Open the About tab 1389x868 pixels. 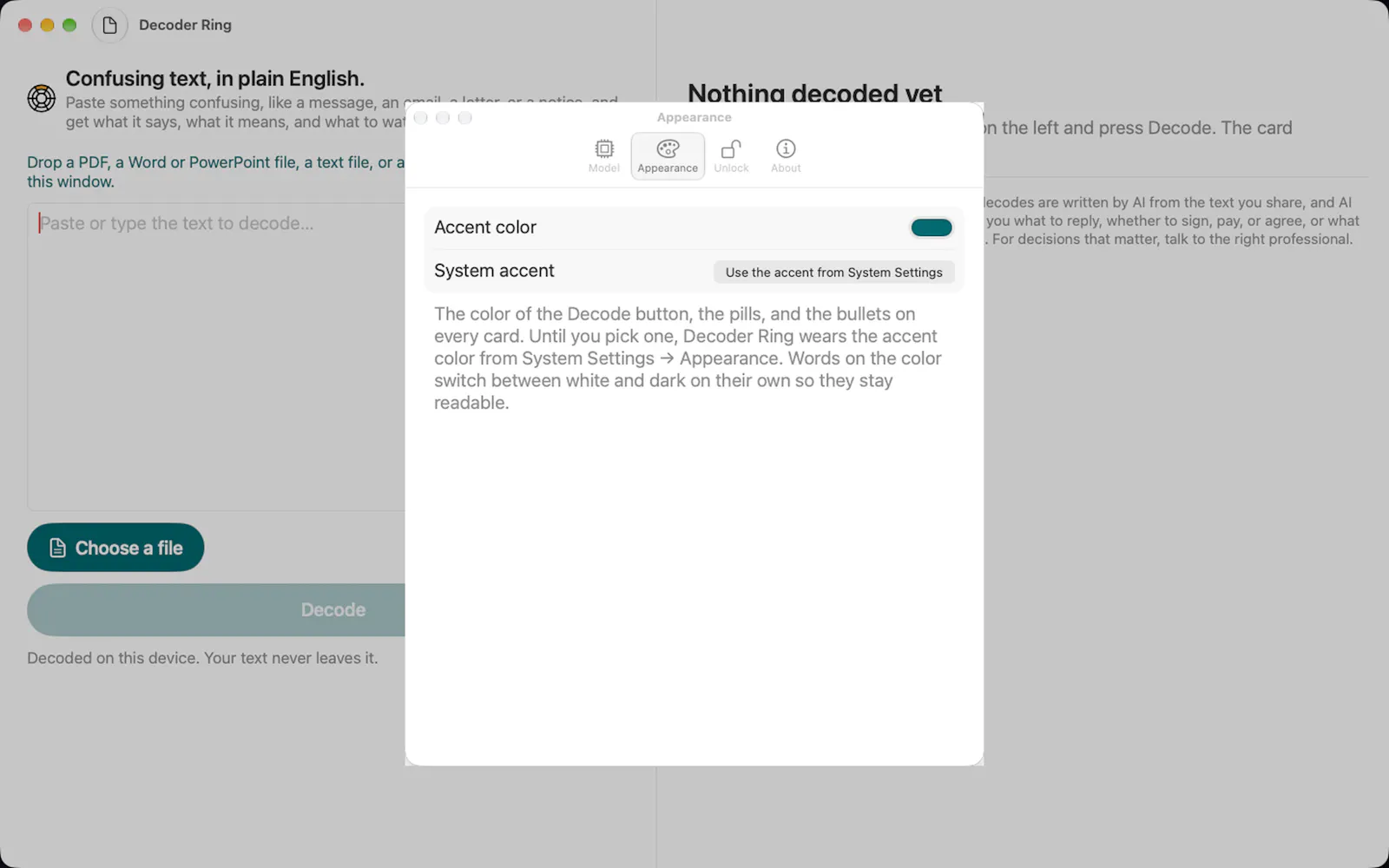[786, 156]
